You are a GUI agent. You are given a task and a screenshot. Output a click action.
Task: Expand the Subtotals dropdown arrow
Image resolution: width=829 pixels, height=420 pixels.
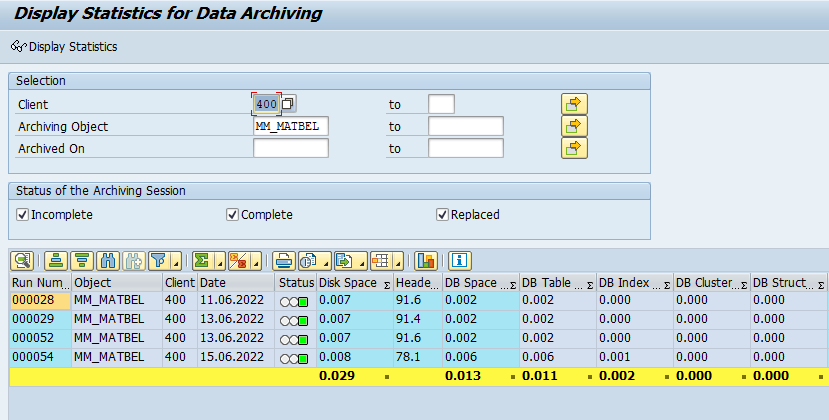(x=256, y=261)
